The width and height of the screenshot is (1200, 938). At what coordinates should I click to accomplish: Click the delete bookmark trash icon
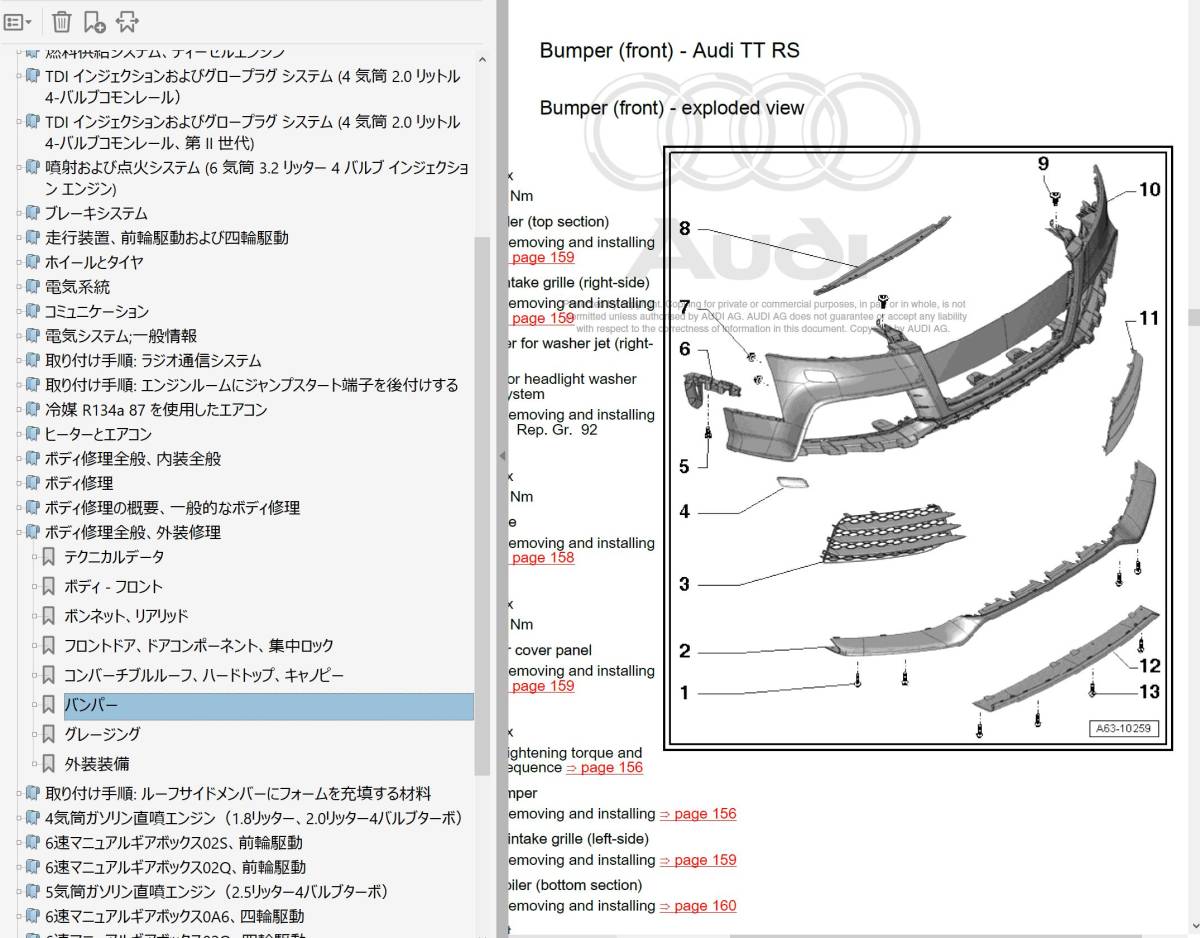(x=61, y=21)
